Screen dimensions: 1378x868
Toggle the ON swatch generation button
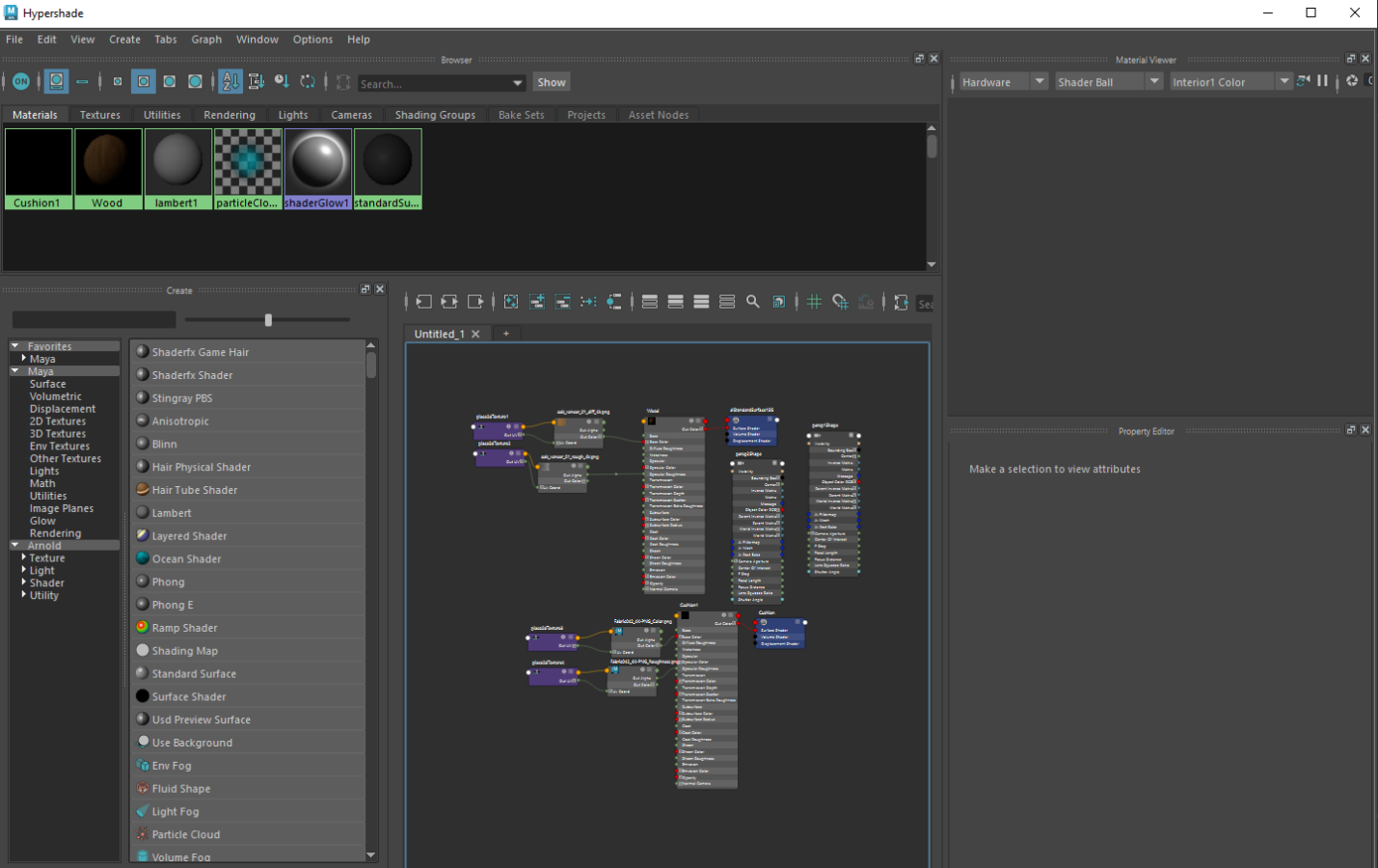pyautogui.click(x=20, y=82)
